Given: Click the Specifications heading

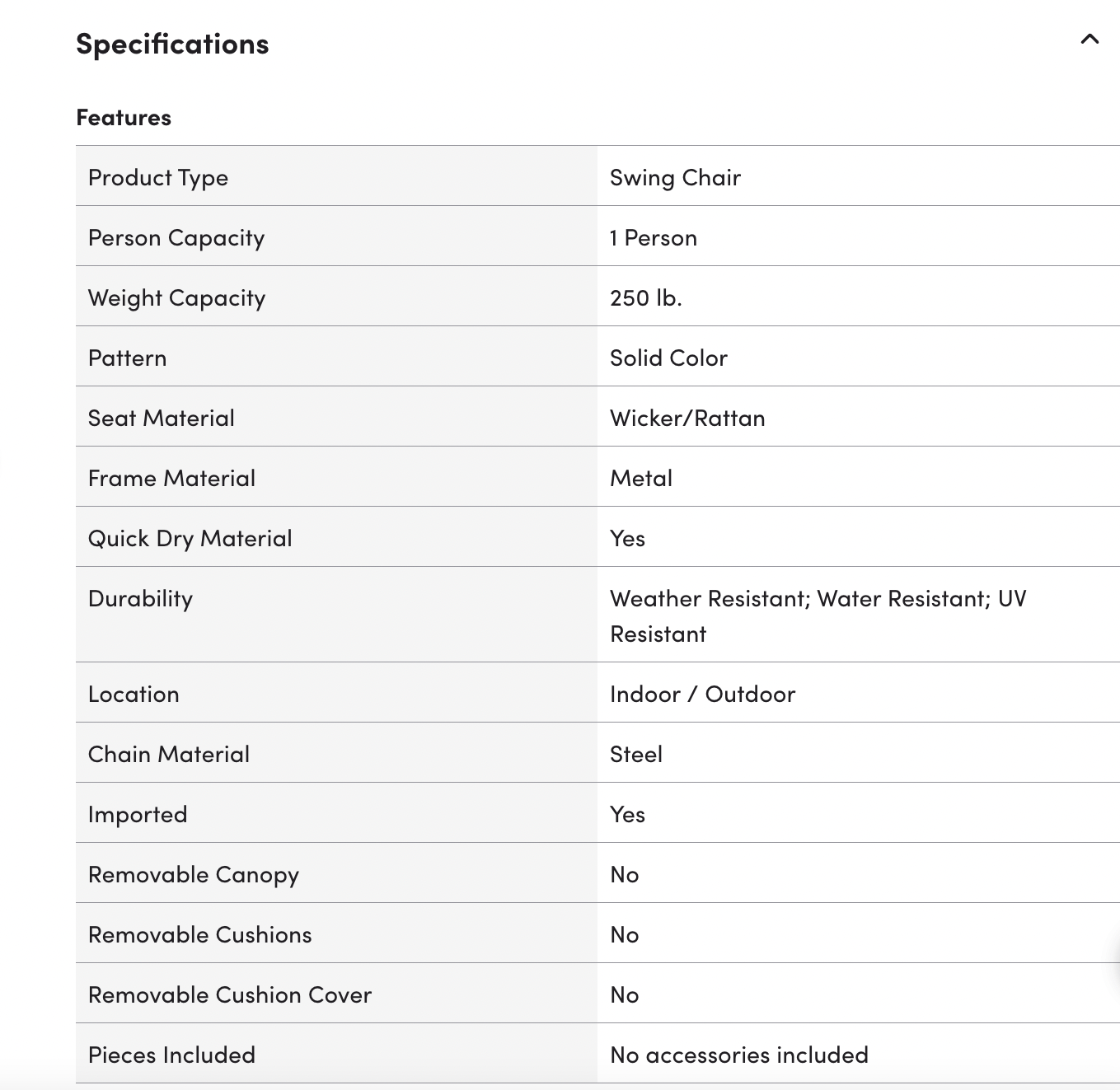Looking at the screenshot, I should [x=172, y=44].
